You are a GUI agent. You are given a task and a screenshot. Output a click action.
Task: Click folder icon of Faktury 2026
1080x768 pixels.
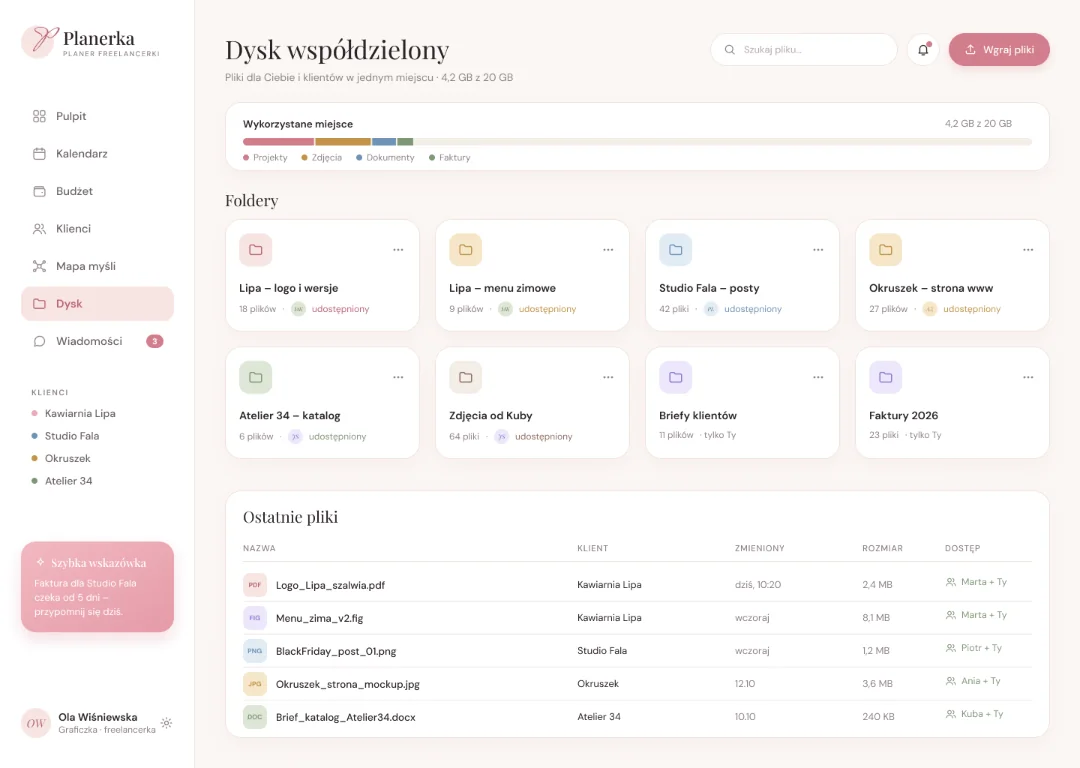pyautogui.click(x=886, y=377)
